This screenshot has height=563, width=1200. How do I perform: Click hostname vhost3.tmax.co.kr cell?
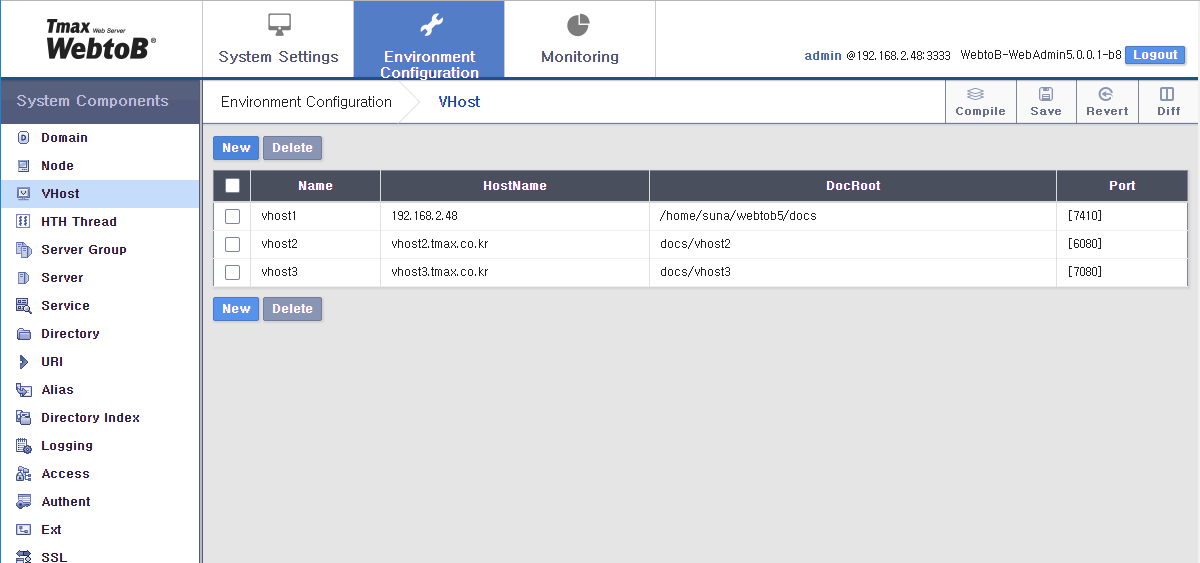[515, 272]
